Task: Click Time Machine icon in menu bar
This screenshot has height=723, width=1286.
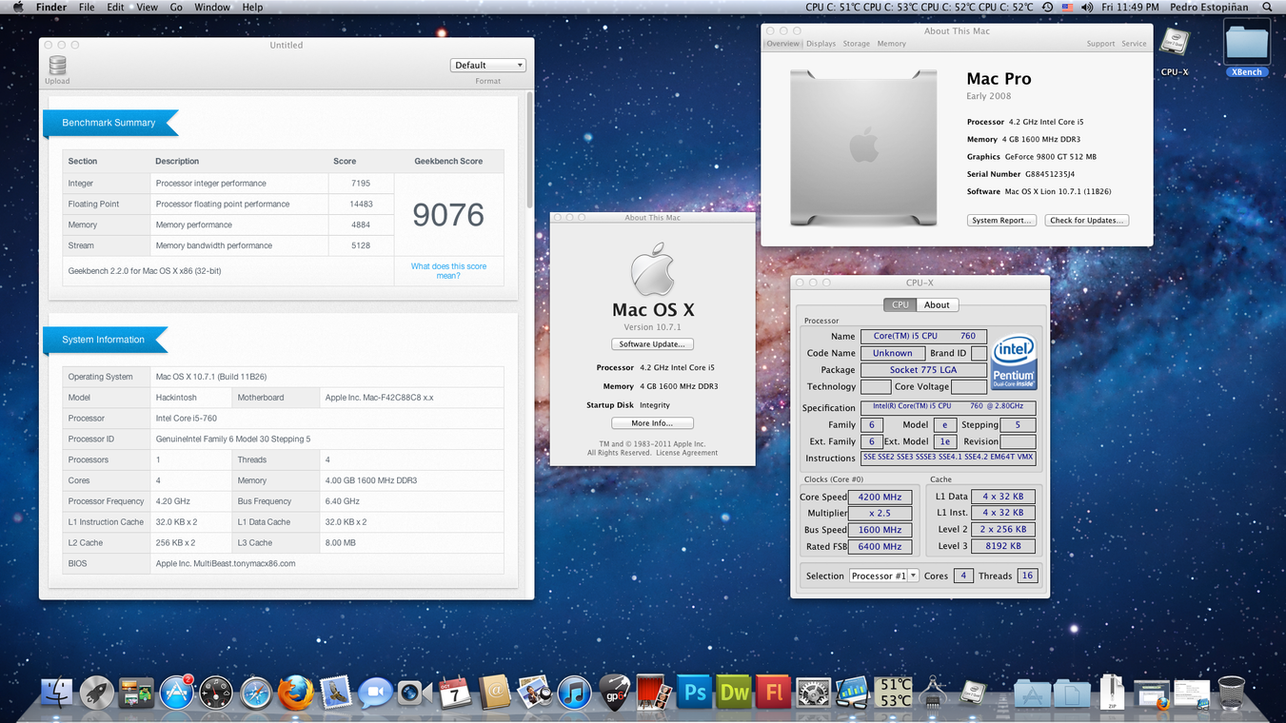Action: point(1047,7)
